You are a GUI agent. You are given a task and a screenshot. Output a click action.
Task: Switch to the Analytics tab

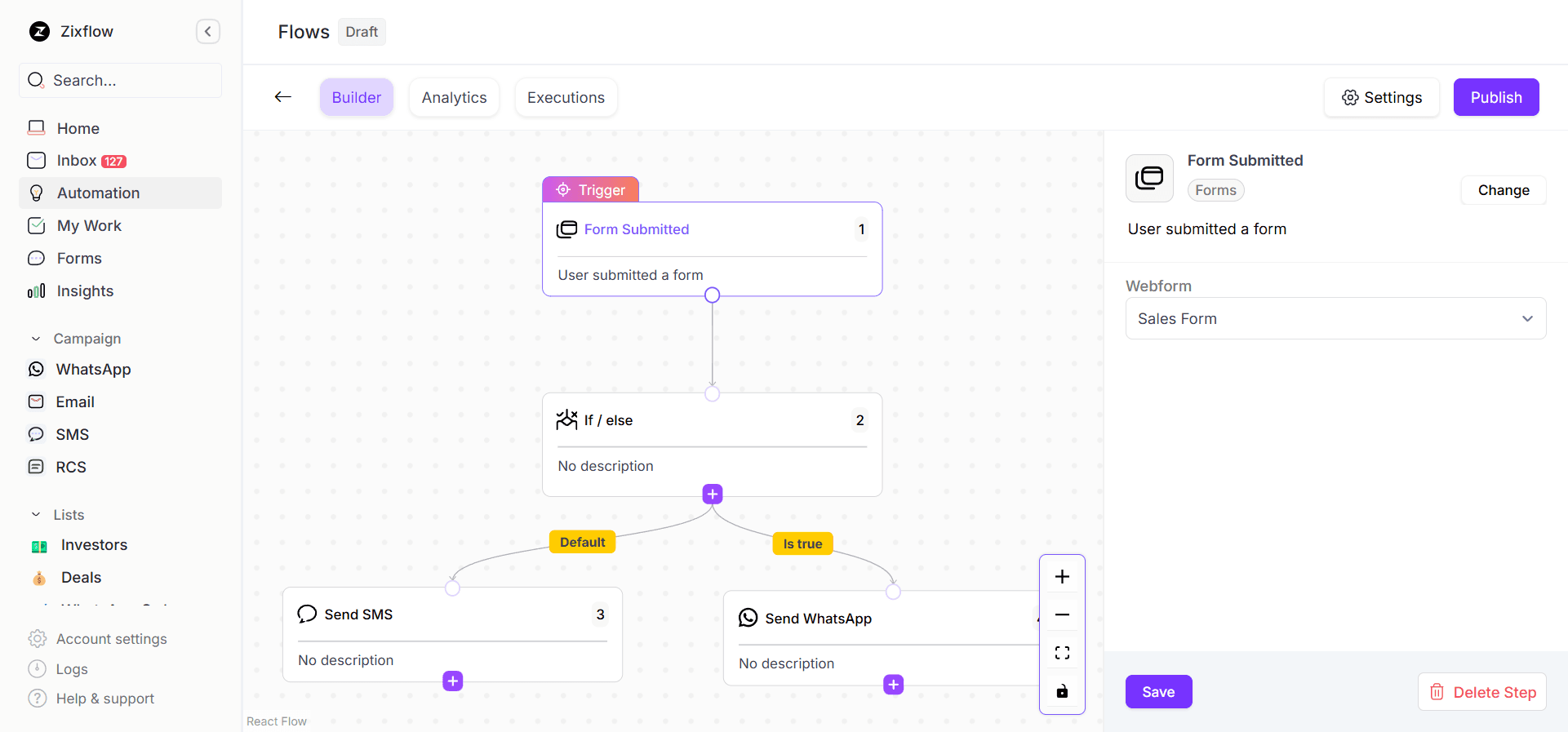(x=454, y=98)
